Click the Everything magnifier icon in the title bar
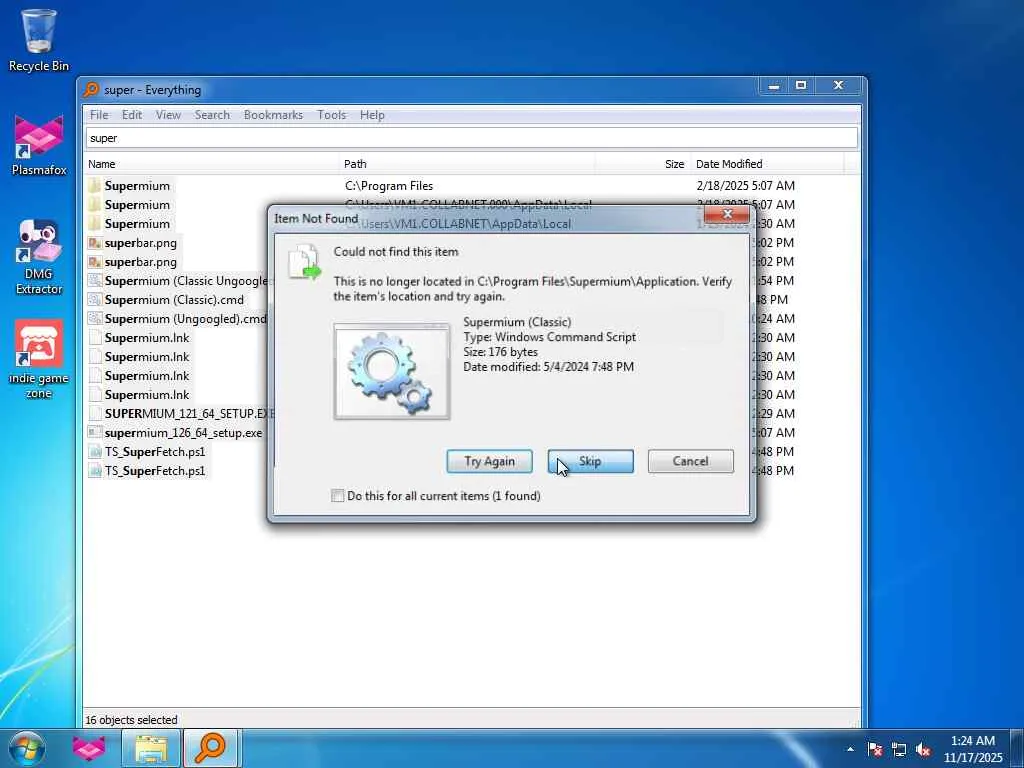The image size is (1024, 768). [91, 89]
